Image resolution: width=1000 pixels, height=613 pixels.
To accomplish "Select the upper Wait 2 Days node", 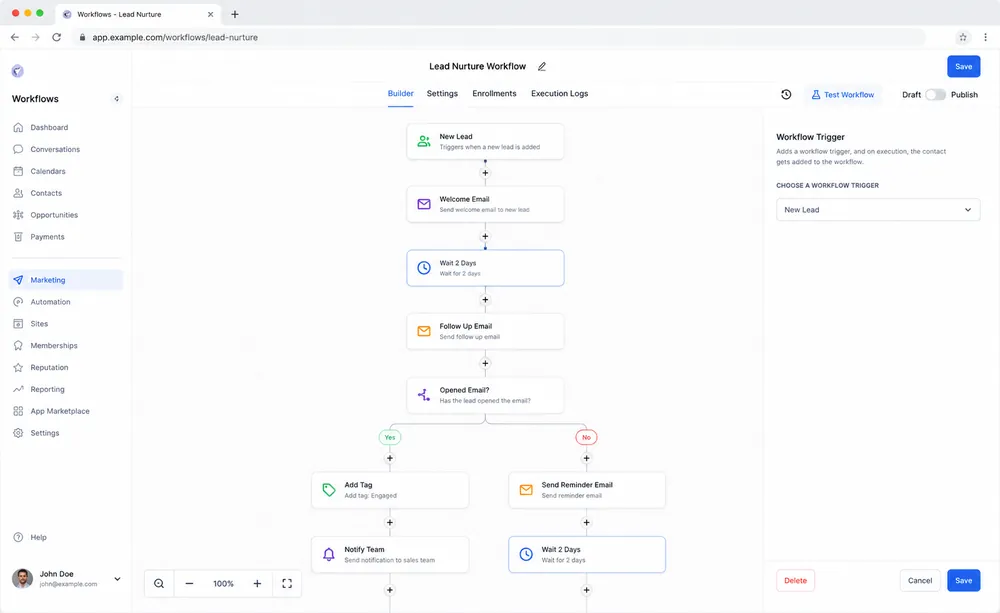I will tap(485, 268).
